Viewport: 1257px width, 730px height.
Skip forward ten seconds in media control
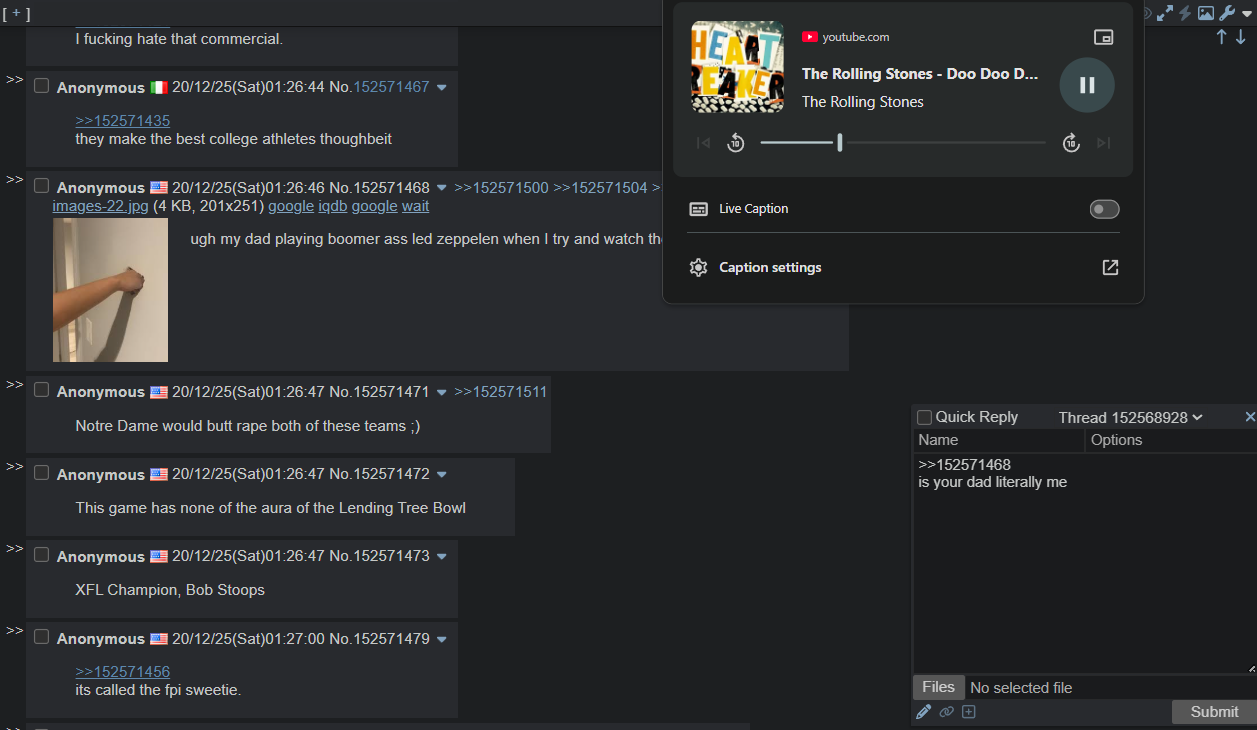click(1071, 143)
